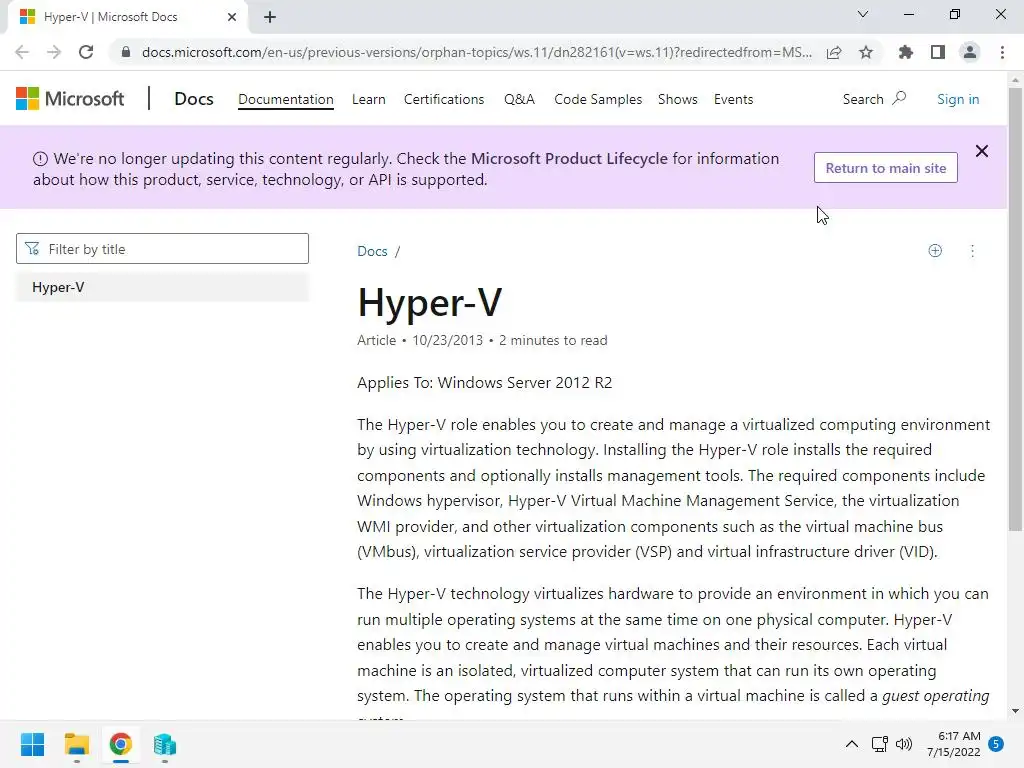Open the Microsoft Product Lifecycle link

pos(569,159)
